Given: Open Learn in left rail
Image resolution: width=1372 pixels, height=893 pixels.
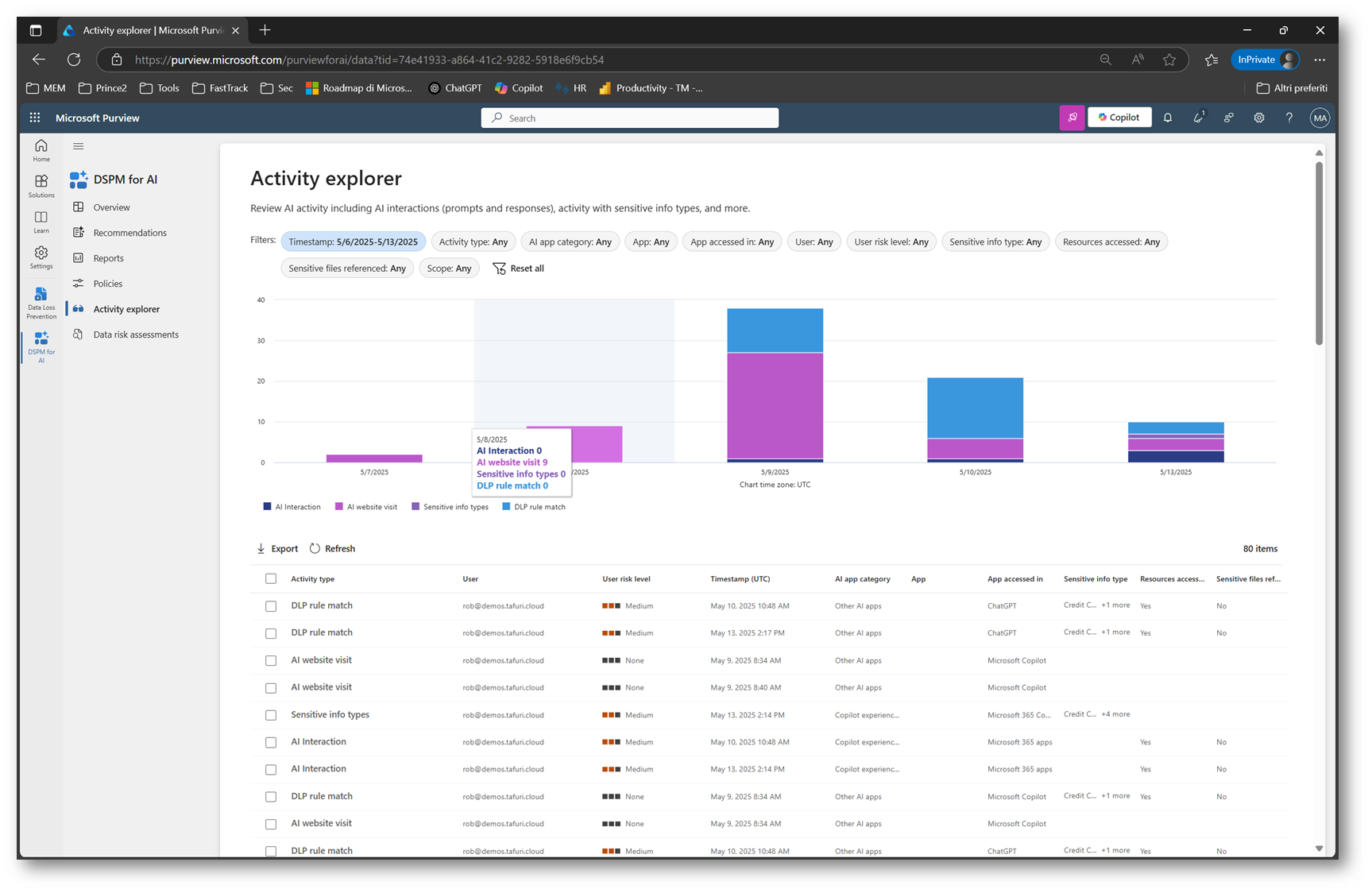Looking at the screenshot, I should tap(41, 222).
